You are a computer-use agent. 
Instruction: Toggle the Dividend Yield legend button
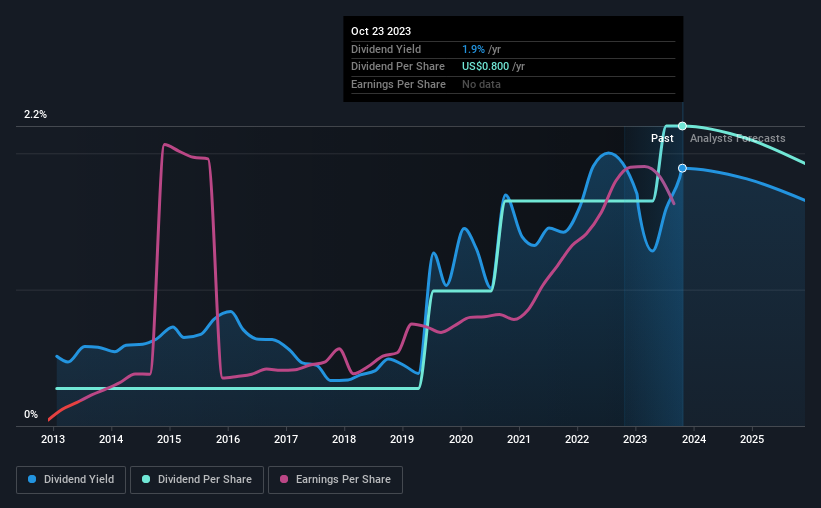coord(71,480)
